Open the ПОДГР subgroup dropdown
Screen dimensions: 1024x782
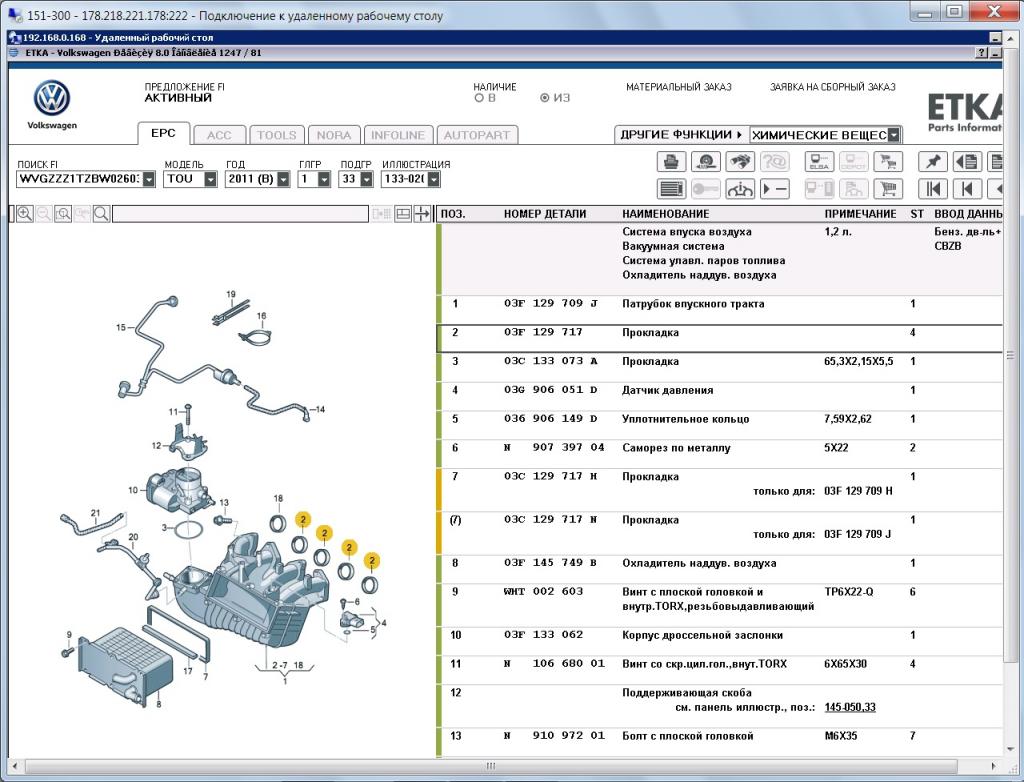(x=366, y=179)
